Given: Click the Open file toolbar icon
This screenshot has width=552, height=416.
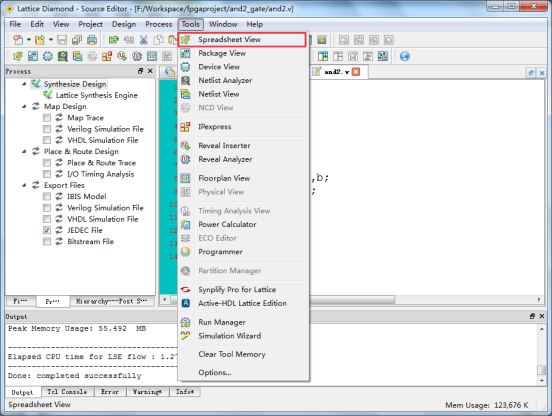Looking at the screenshot, I should tap(40, 40).
